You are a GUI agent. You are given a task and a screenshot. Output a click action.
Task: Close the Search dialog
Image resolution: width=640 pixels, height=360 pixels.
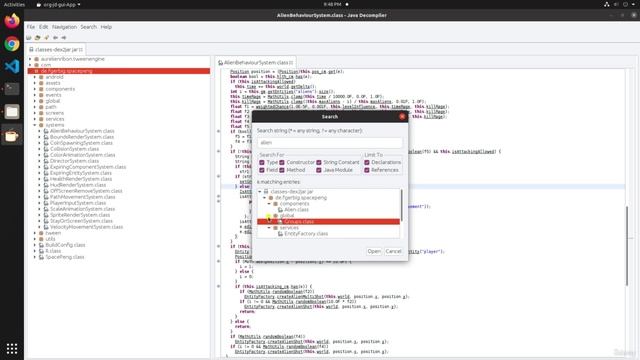pyautogui.click(x=402, y=117)
